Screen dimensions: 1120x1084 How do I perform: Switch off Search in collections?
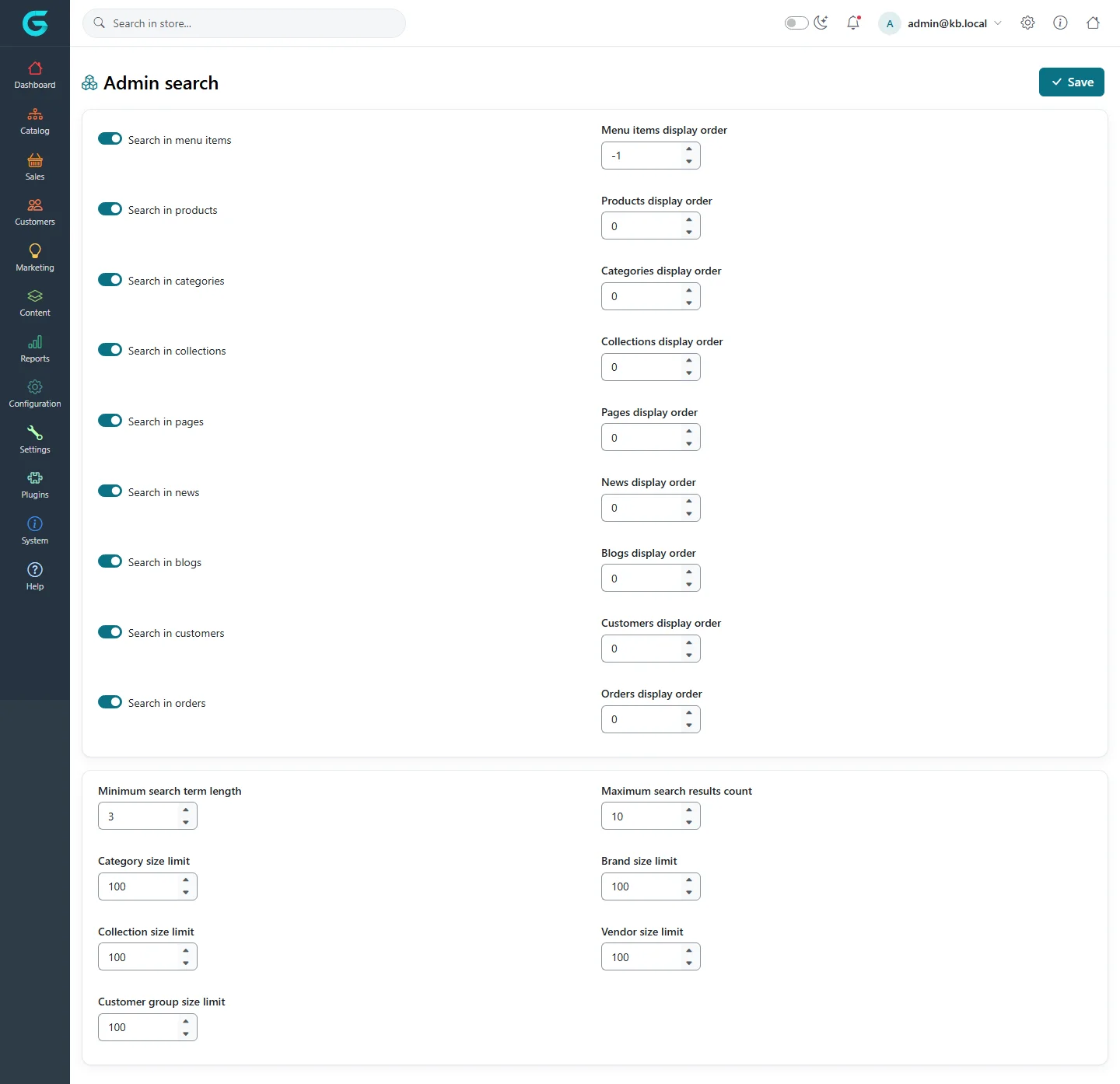coord(110,350)
